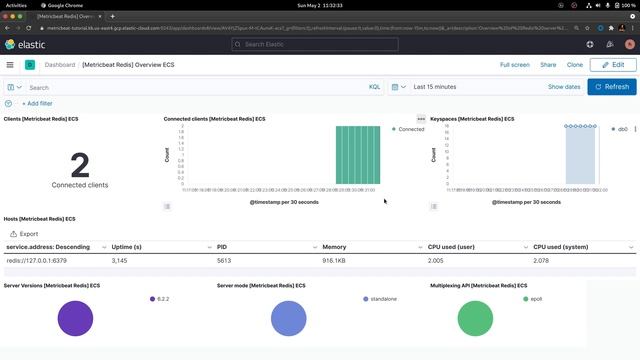The width and height of the screenshot is (640, 360).
Task: Open the clock and calendar menu
Action: tap(320, 5)
